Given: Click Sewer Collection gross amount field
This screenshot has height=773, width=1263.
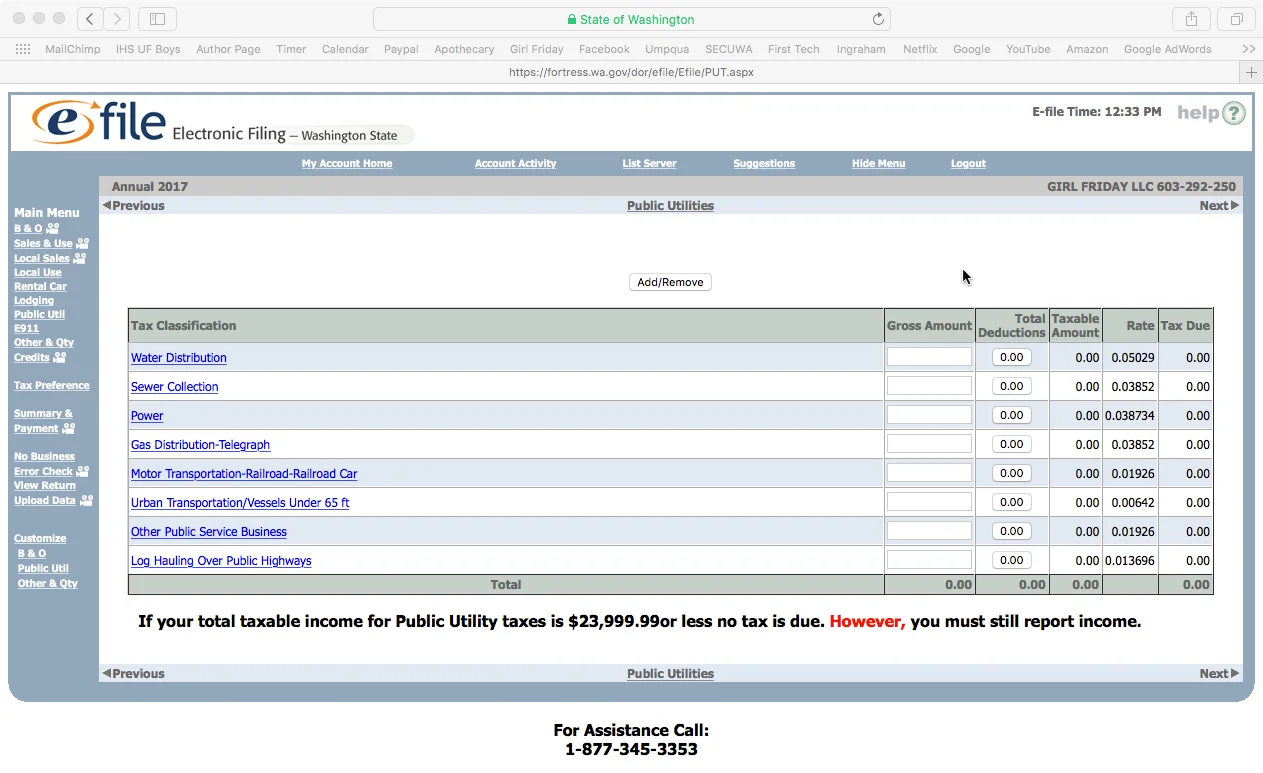Looking at the screenshot, I should click(x=929, y=386).
